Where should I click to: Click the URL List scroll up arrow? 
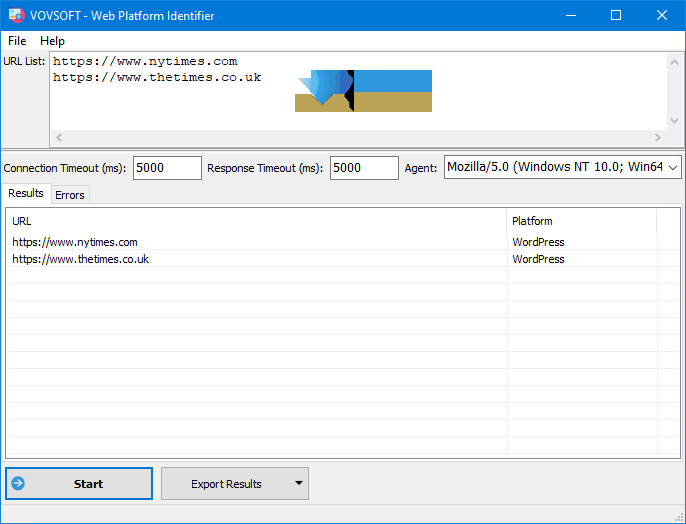(x=674, y=62)
